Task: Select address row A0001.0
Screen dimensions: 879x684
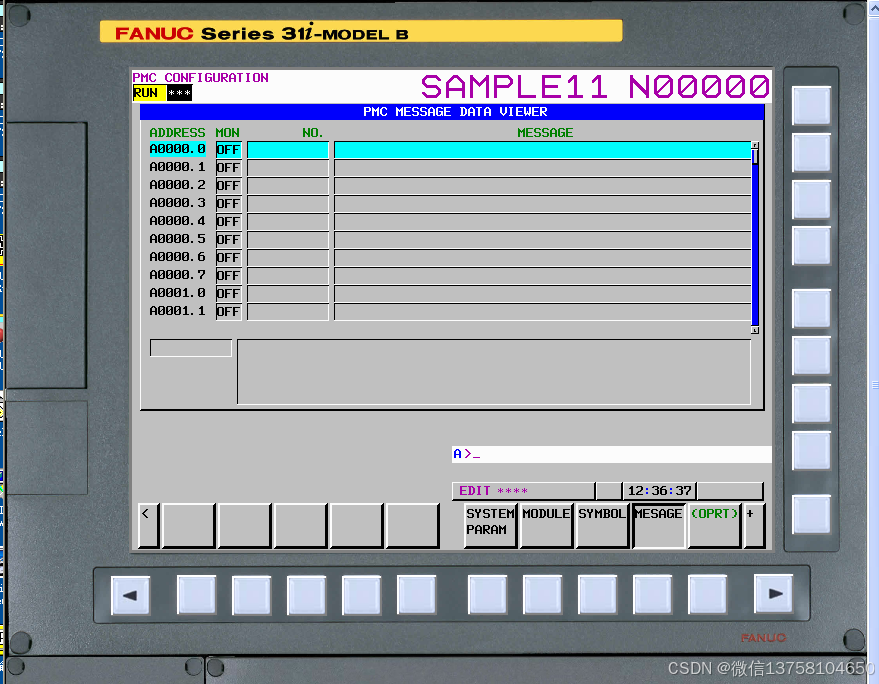Action: coord(177,293)
